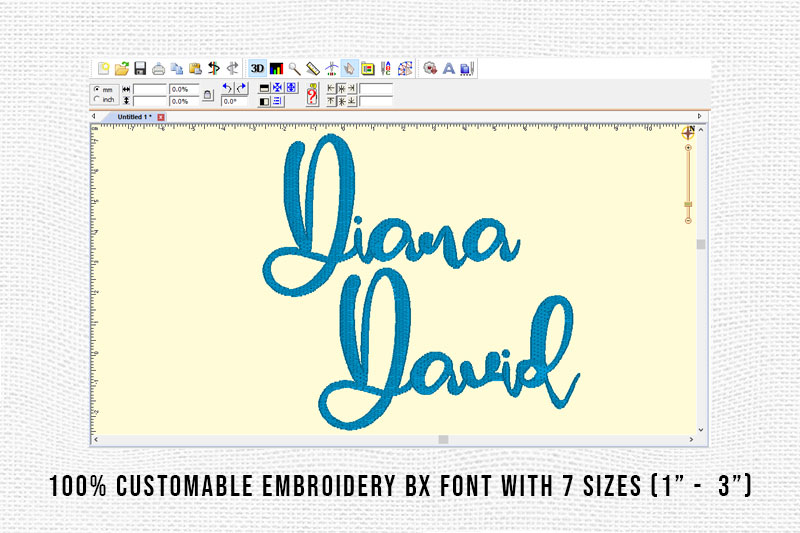Select the magnifying glass zoom tool
800x533 pixels.
pos(294,68)
